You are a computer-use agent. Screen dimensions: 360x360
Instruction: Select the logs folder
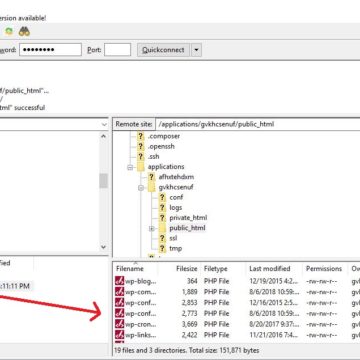pos(176,207)
